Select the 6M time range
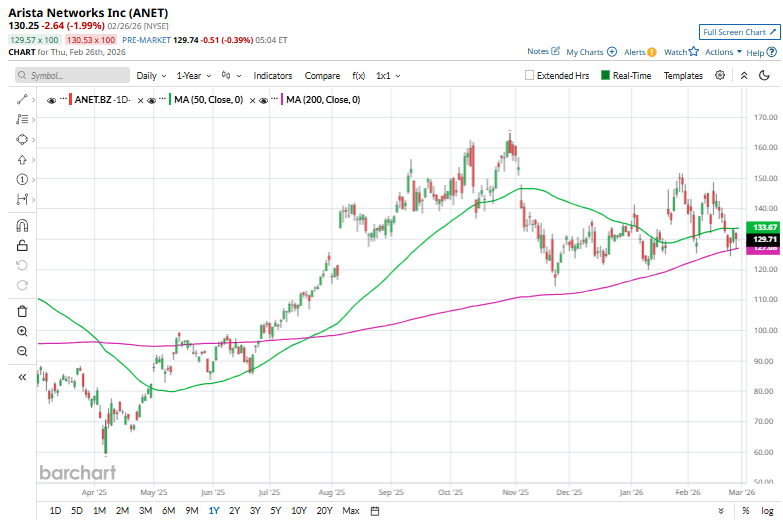783x530 pixels. (x=168, y=511)
